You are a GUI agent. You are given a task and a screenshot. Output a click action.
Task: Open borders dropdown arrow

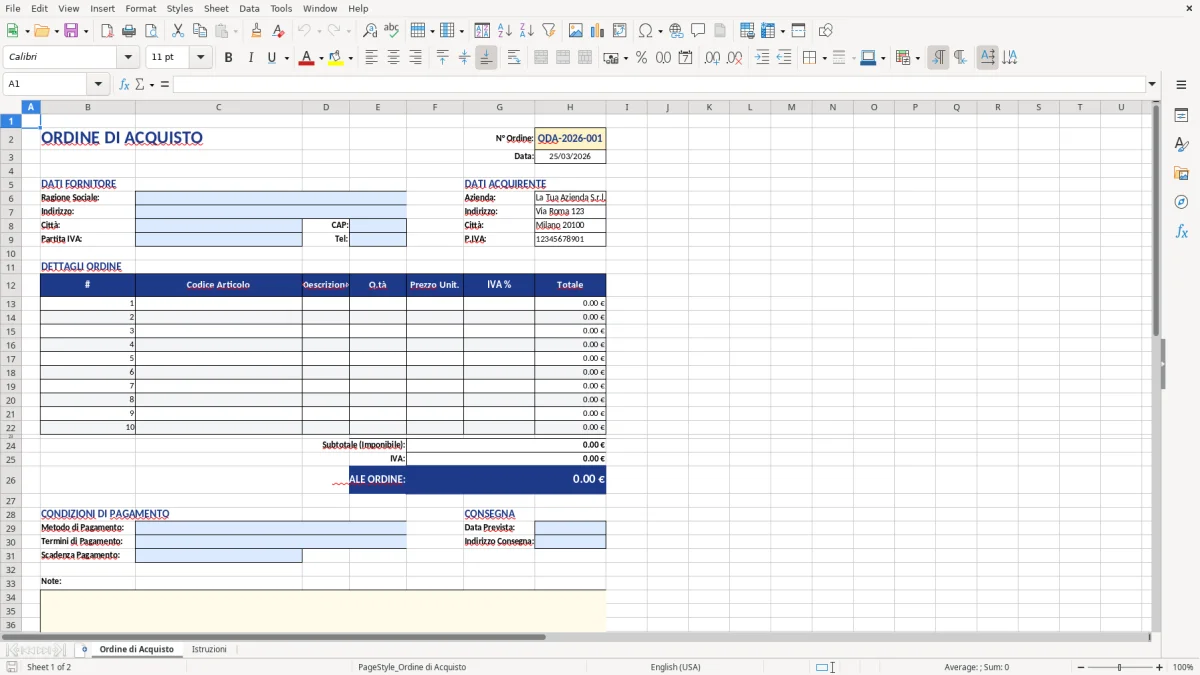coord(824,58)
